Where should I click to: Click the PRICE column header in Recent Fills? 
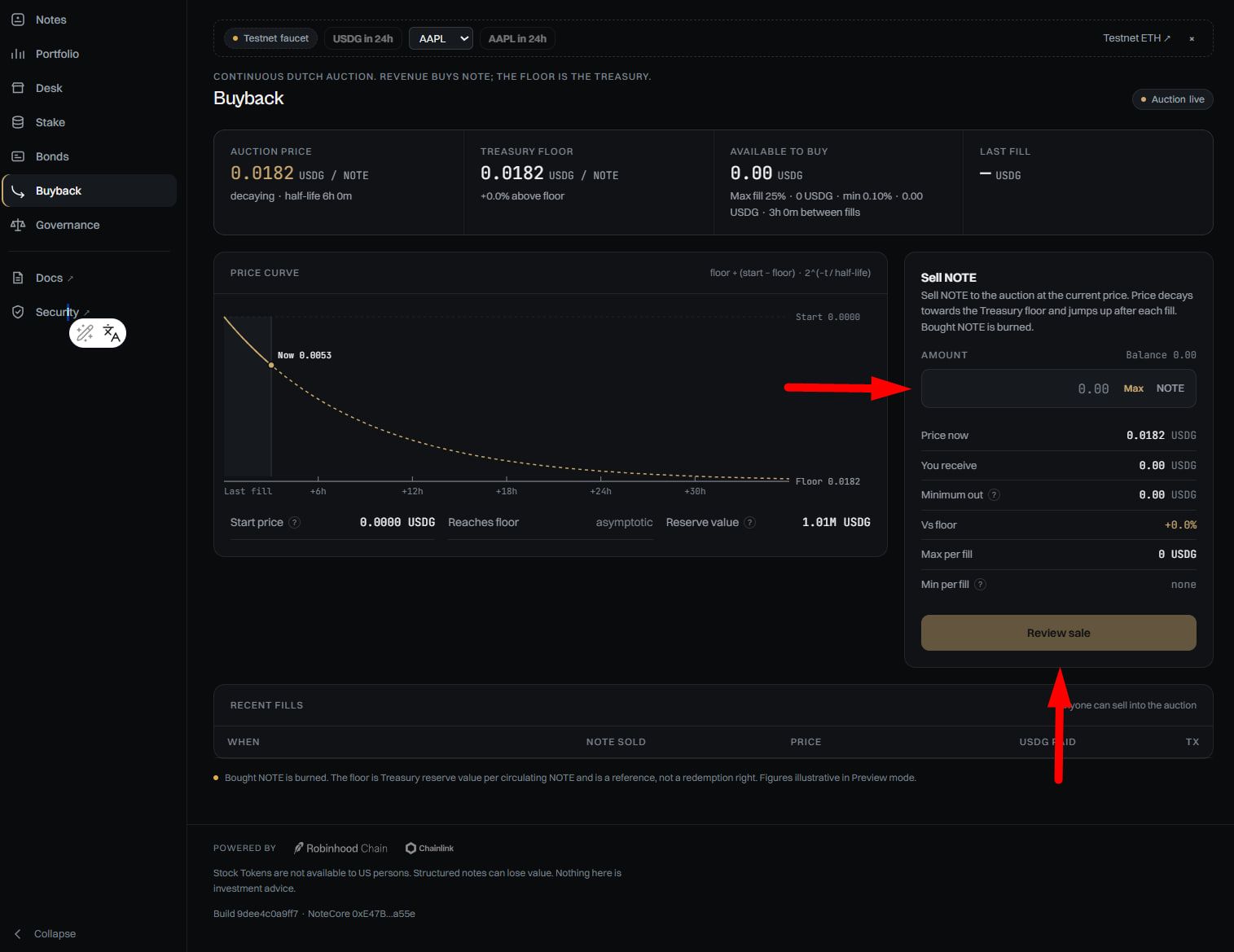click(x=806, y=742)
